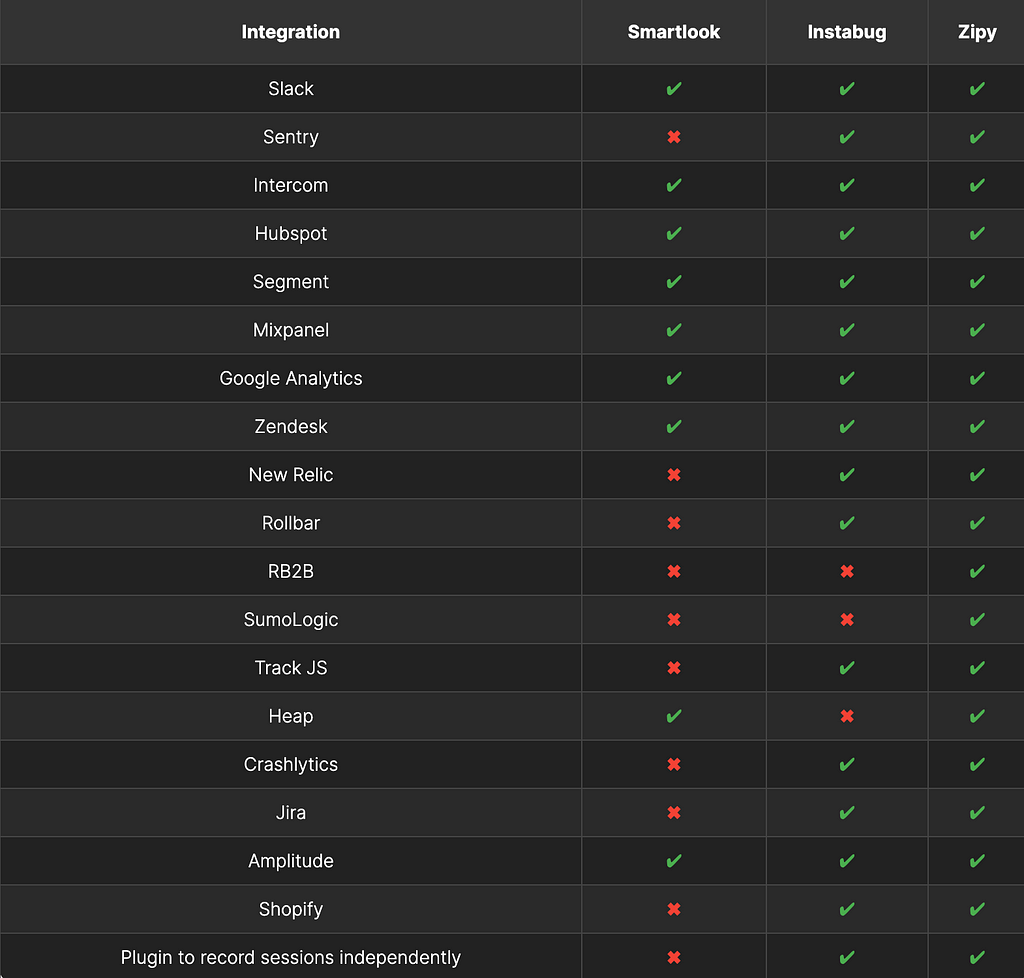The height and width of the screenshot is (978, 1024).
Task: Select the Amplitude integration label
Action: pyautogui.click(x=291, y=861)
